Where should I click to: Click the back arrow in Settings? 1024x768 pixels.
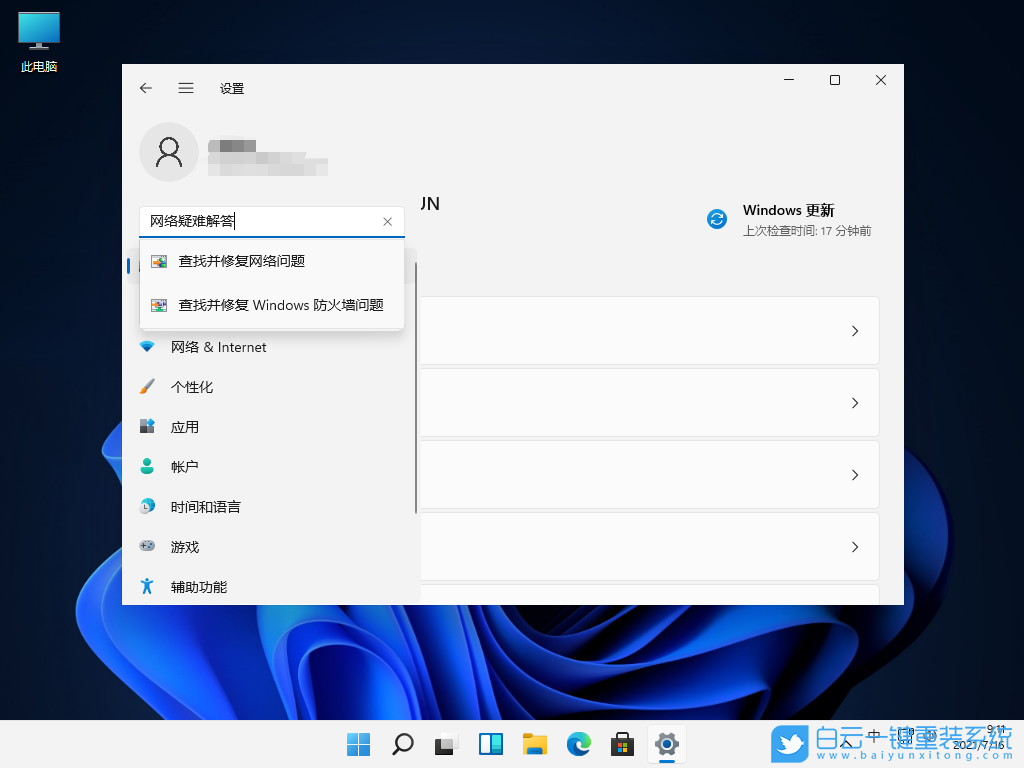pos(145,88)
